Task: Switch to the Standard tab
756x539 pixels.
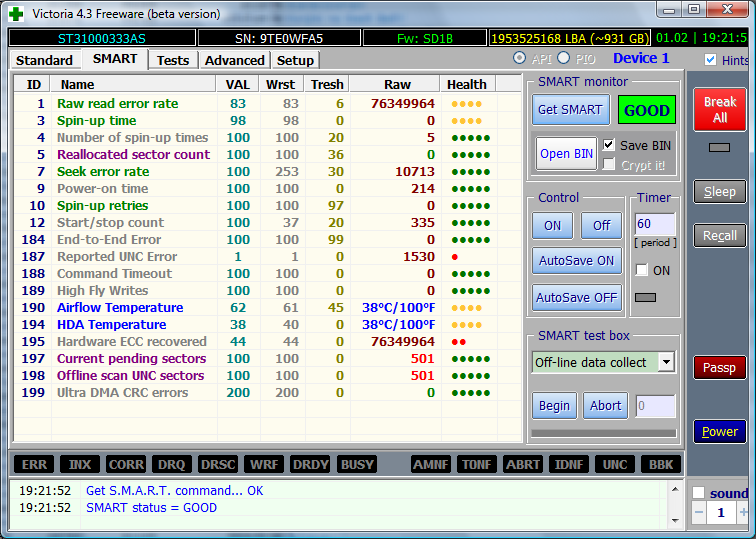Action: click(x=44, y=60)
